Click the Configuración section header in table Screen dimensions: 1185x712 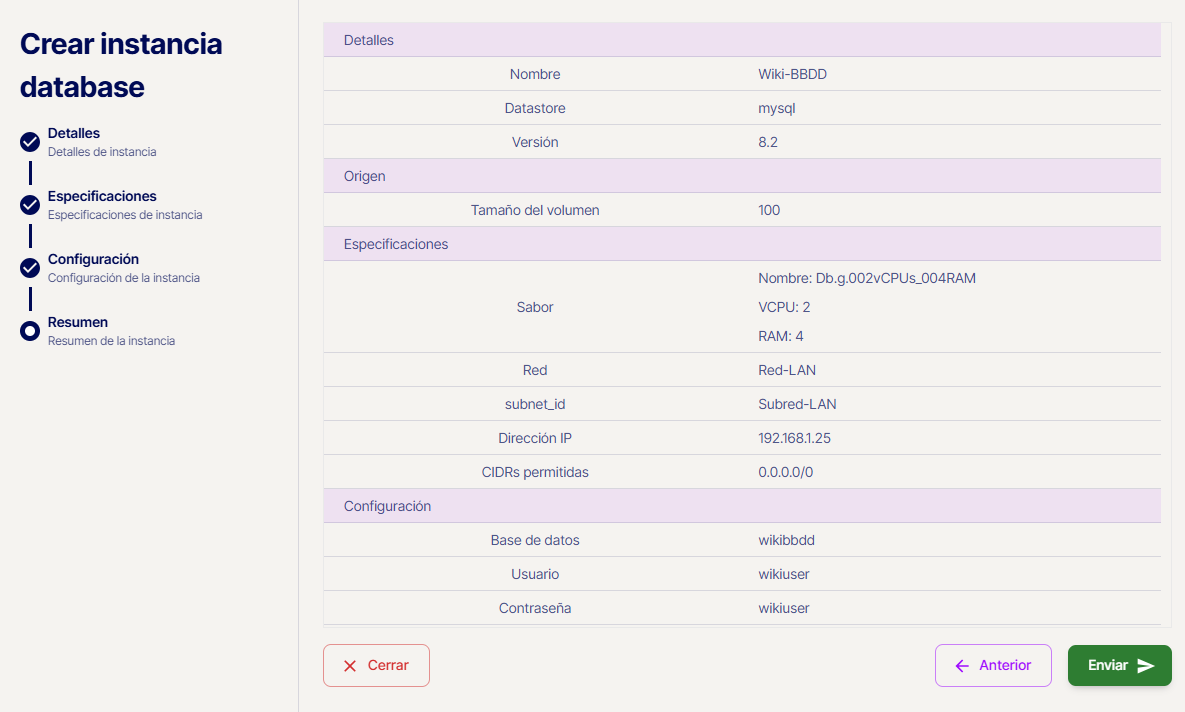[387, 506]
